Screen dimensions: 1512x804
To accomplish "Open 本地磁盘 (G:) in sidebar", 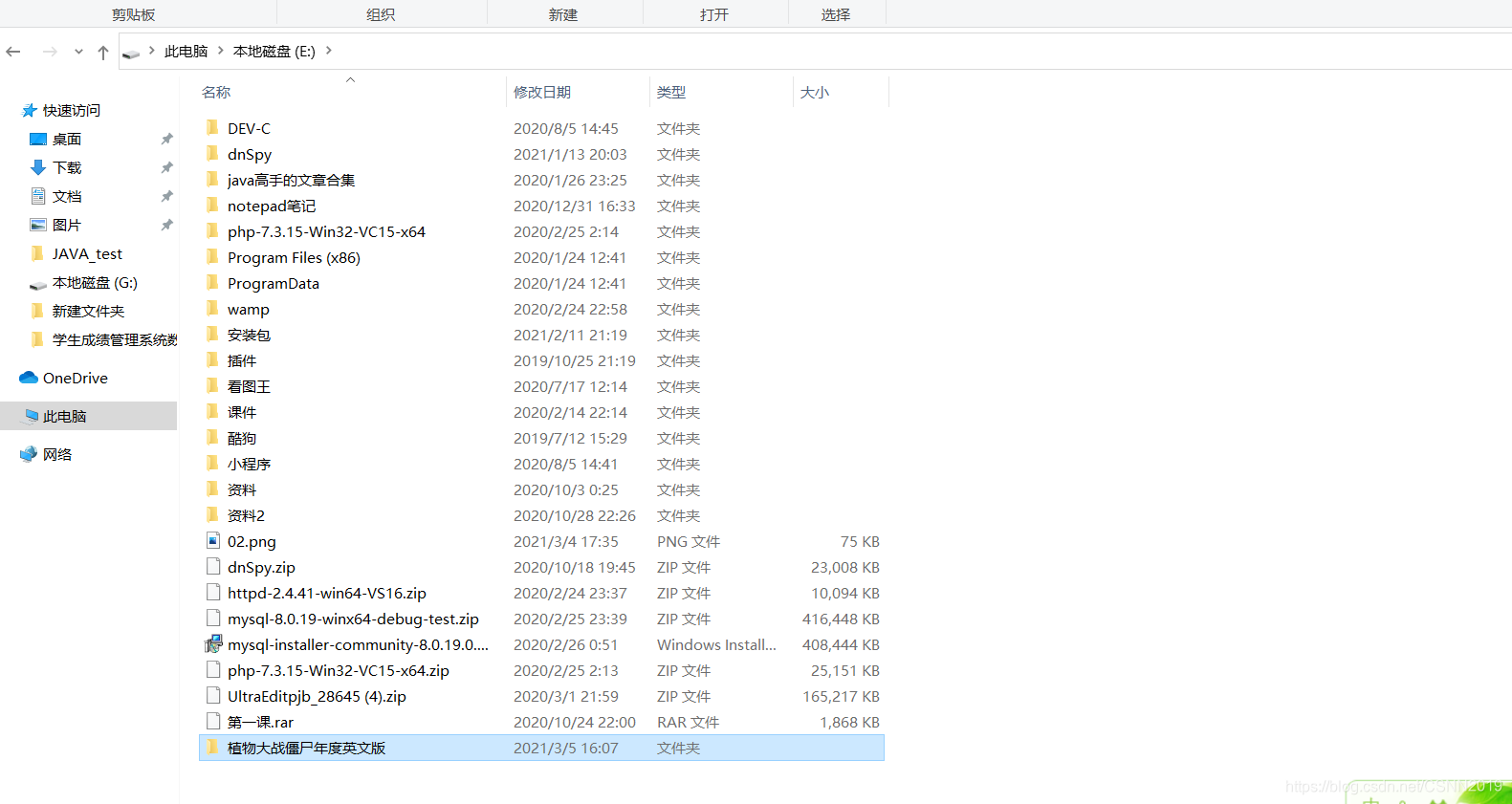I will coord(95,283).
